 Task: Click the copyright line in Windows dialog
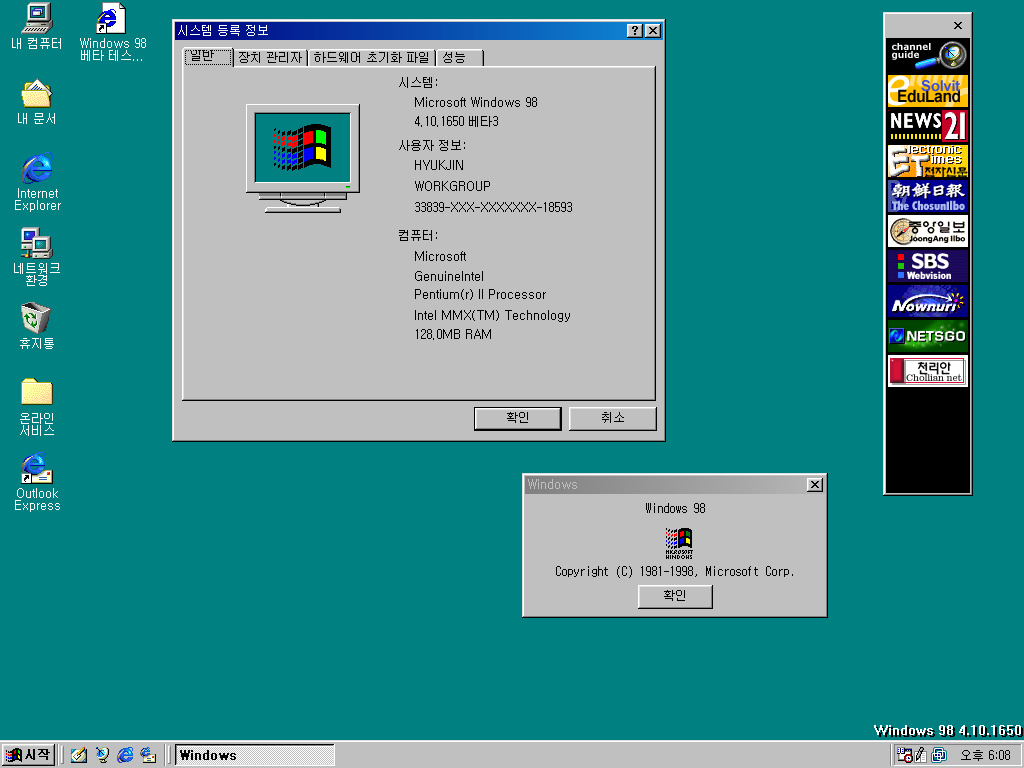click(x=675, y=571)
